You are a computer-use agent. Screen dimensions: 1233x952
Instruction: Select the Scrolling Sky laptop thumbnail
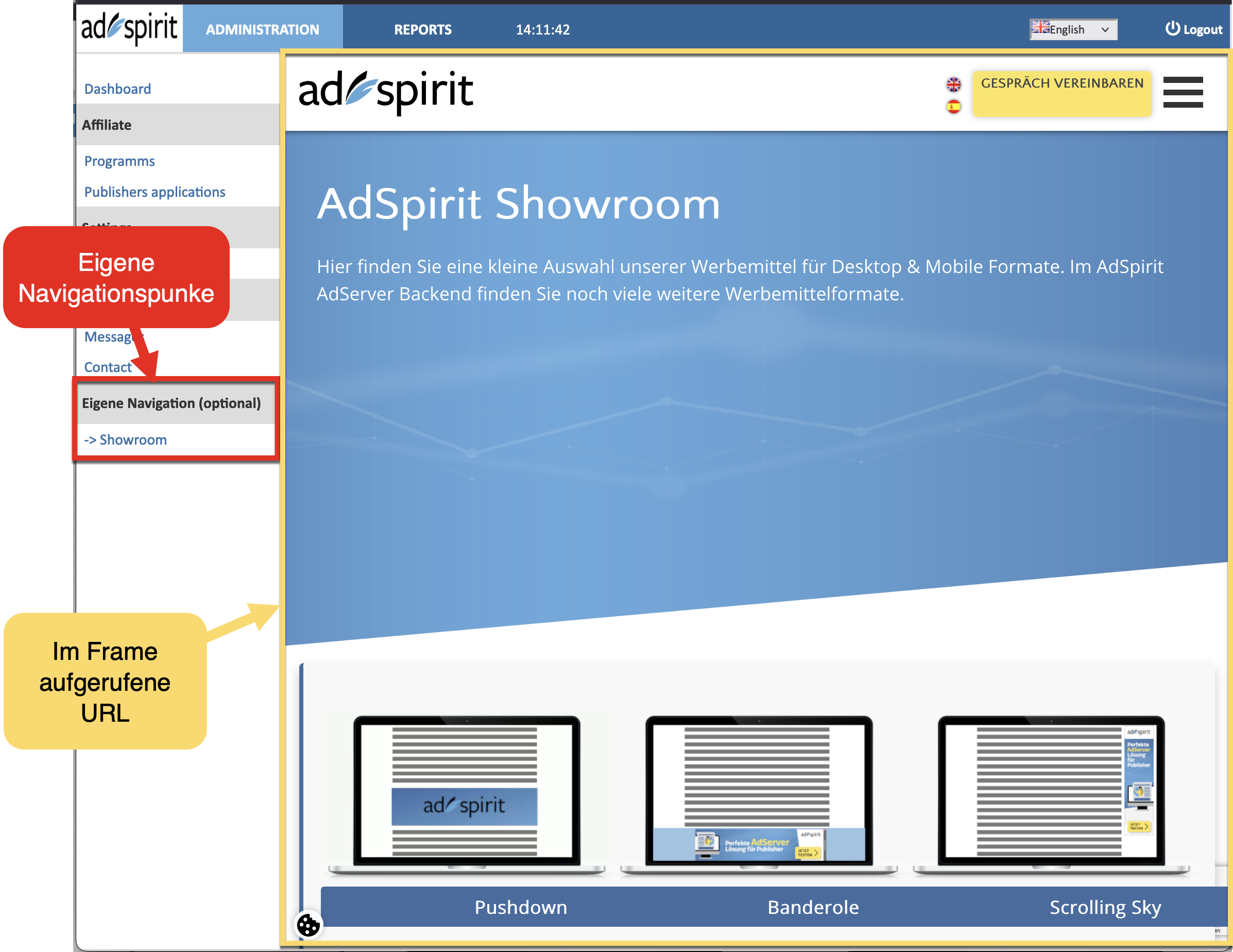1051,795
